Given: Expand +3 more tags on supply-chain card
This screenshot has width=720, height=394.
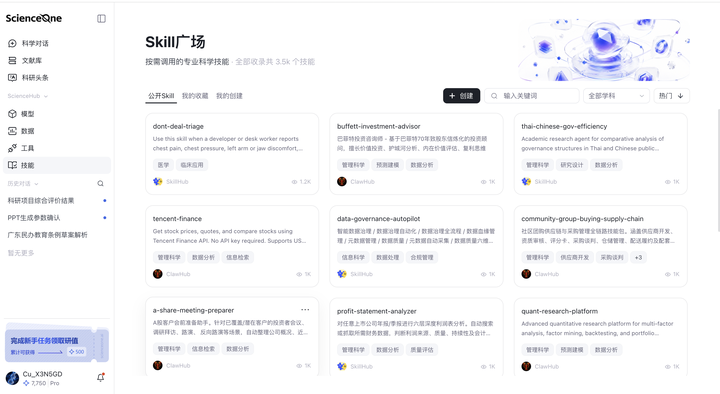Looking at the screenshot, I should pos(638,257).
